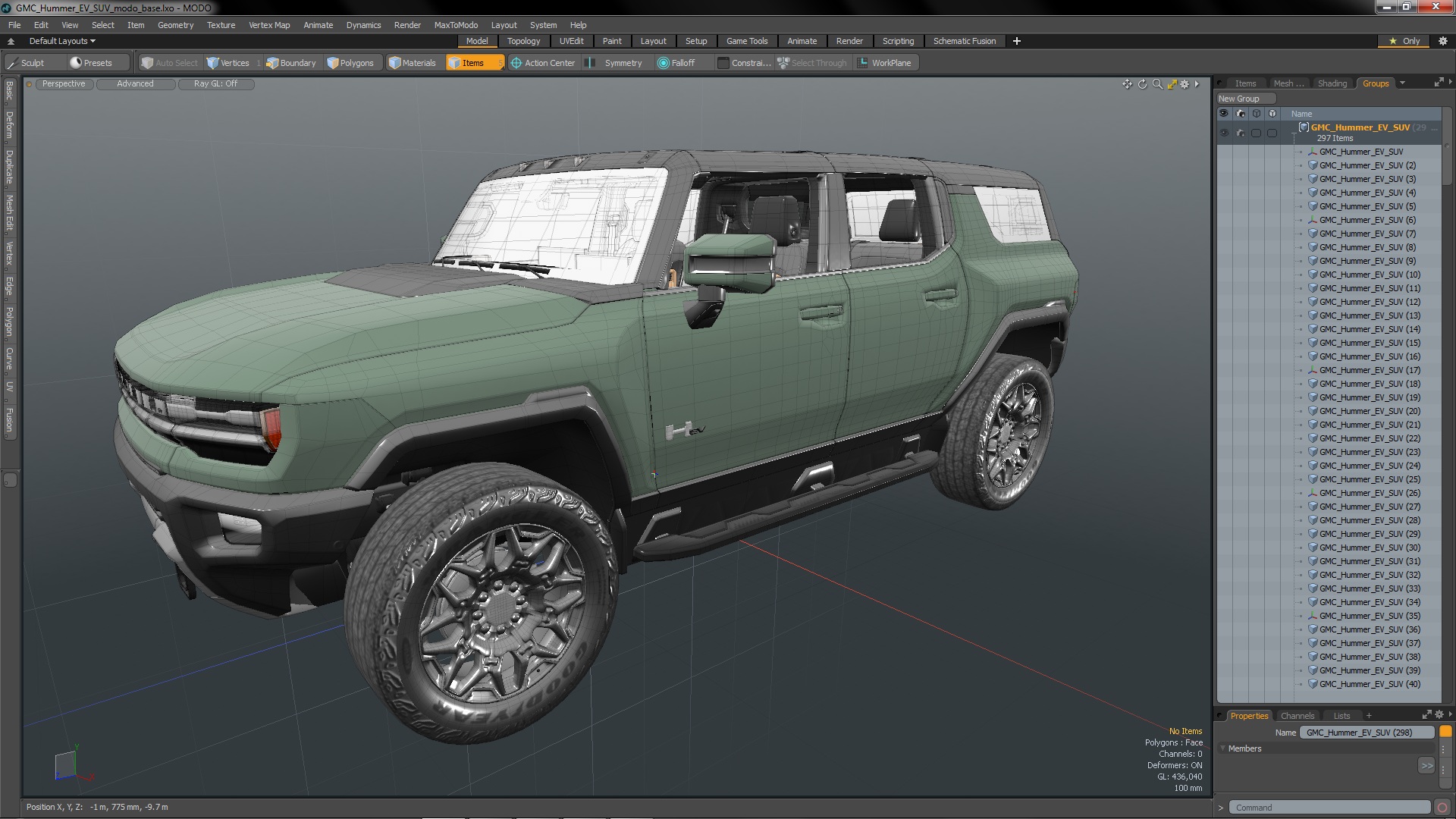
Task: Expand the Members section in Properties
Action: point(1223,748)
